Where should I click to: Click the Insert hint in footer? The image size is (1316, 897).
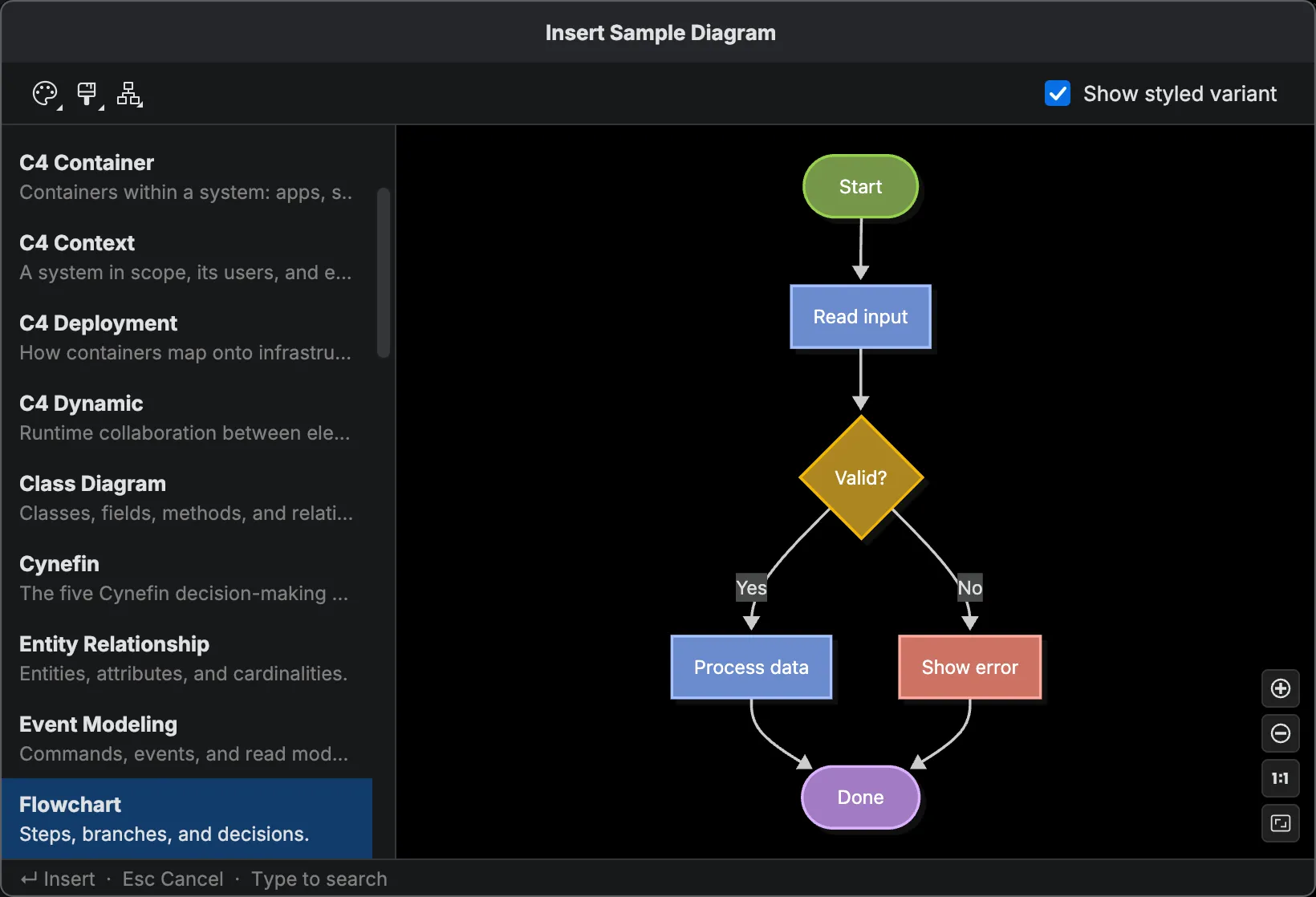click(58, 879)
